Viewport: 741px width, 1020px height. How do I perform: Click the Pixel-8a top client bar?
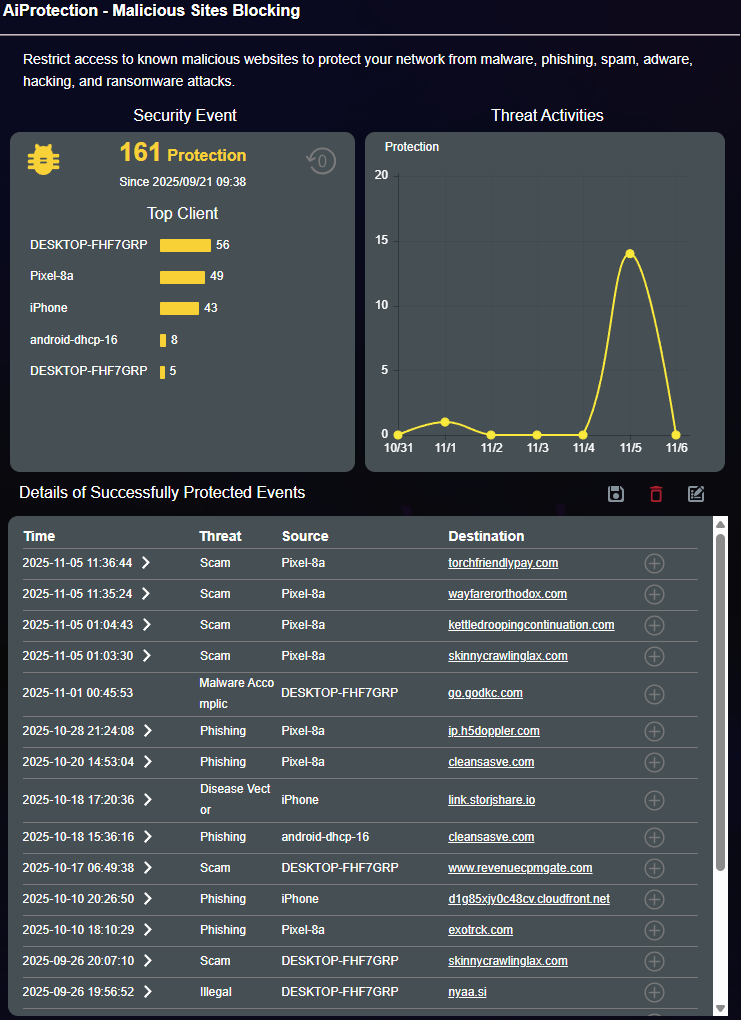(x=182, y=277)
